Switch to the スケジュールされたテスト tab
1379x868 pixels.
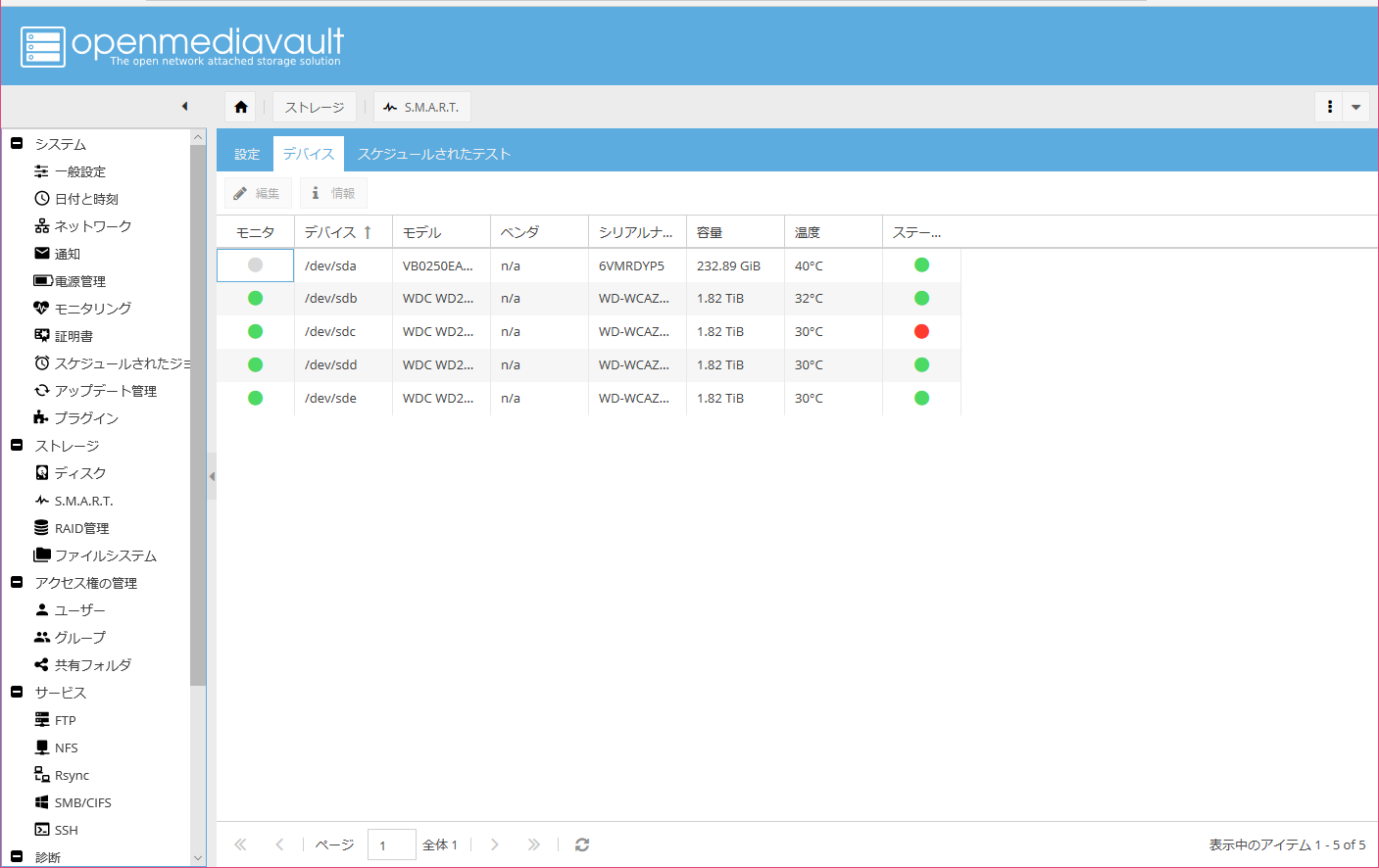433,154
